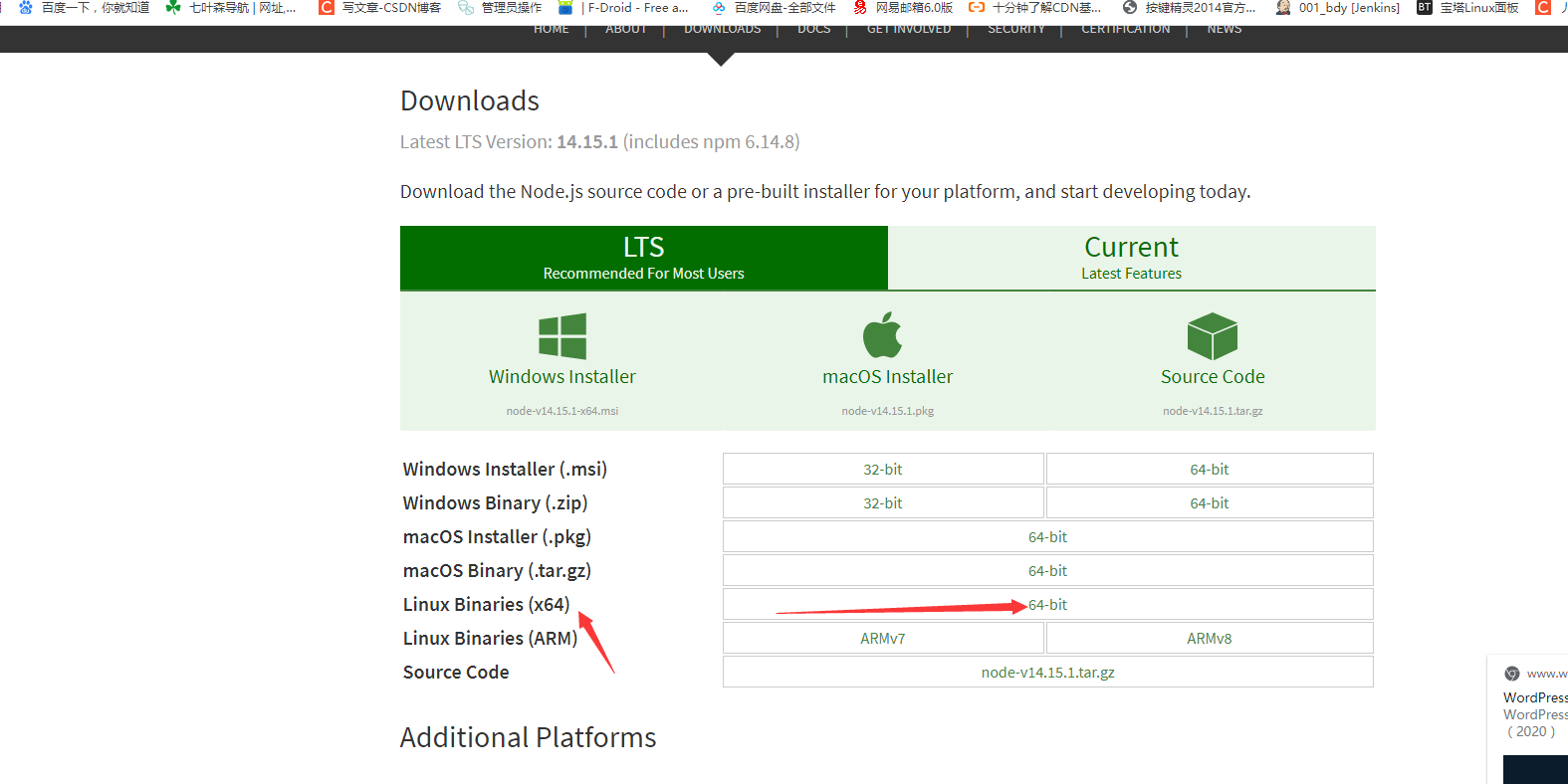1568x784 pixels.
Task: Open the DOCS nav menu item
Action: tap(814, 30)
